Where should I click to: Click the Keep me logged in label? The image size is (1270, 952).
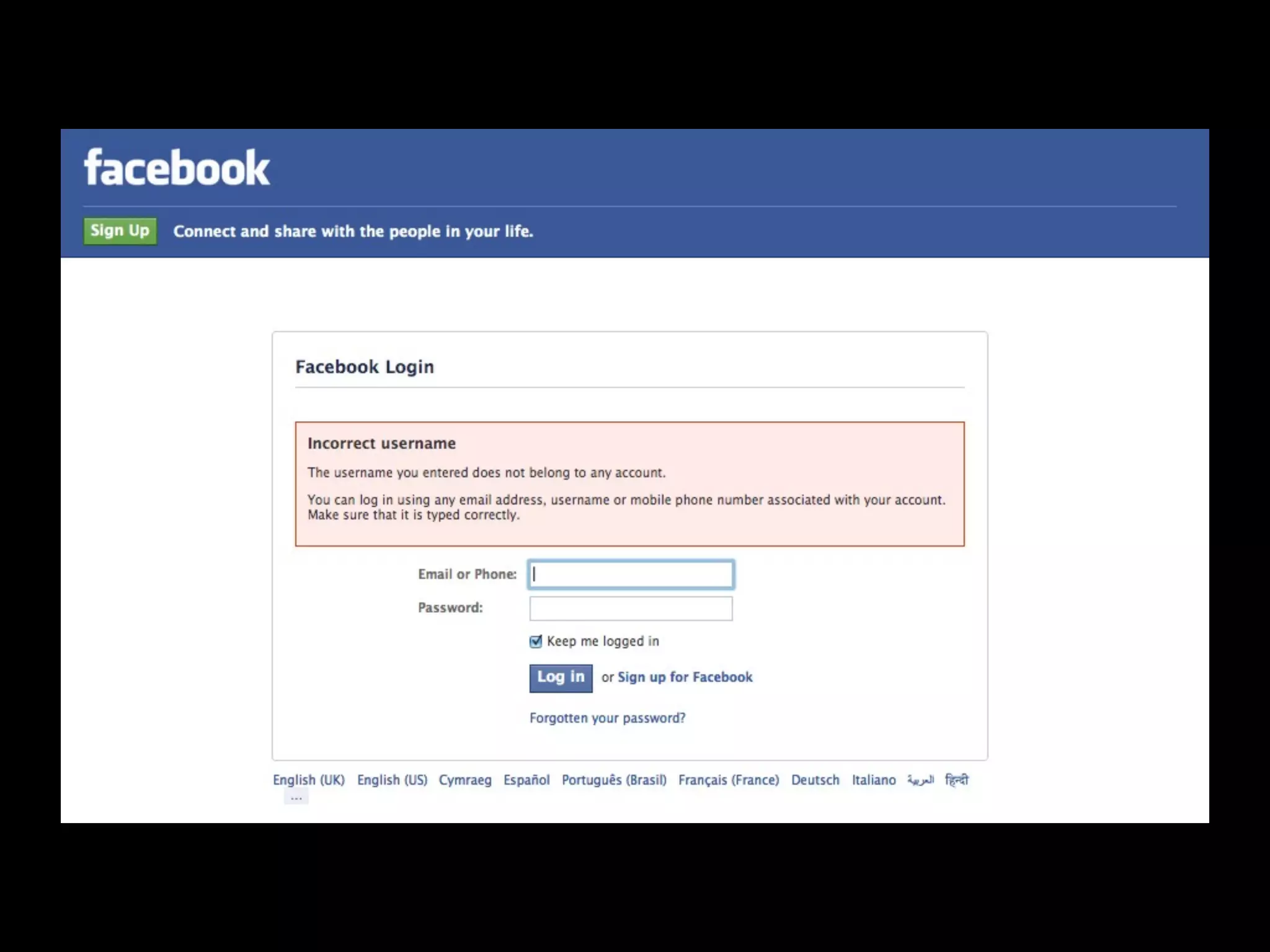coord(603,641)
